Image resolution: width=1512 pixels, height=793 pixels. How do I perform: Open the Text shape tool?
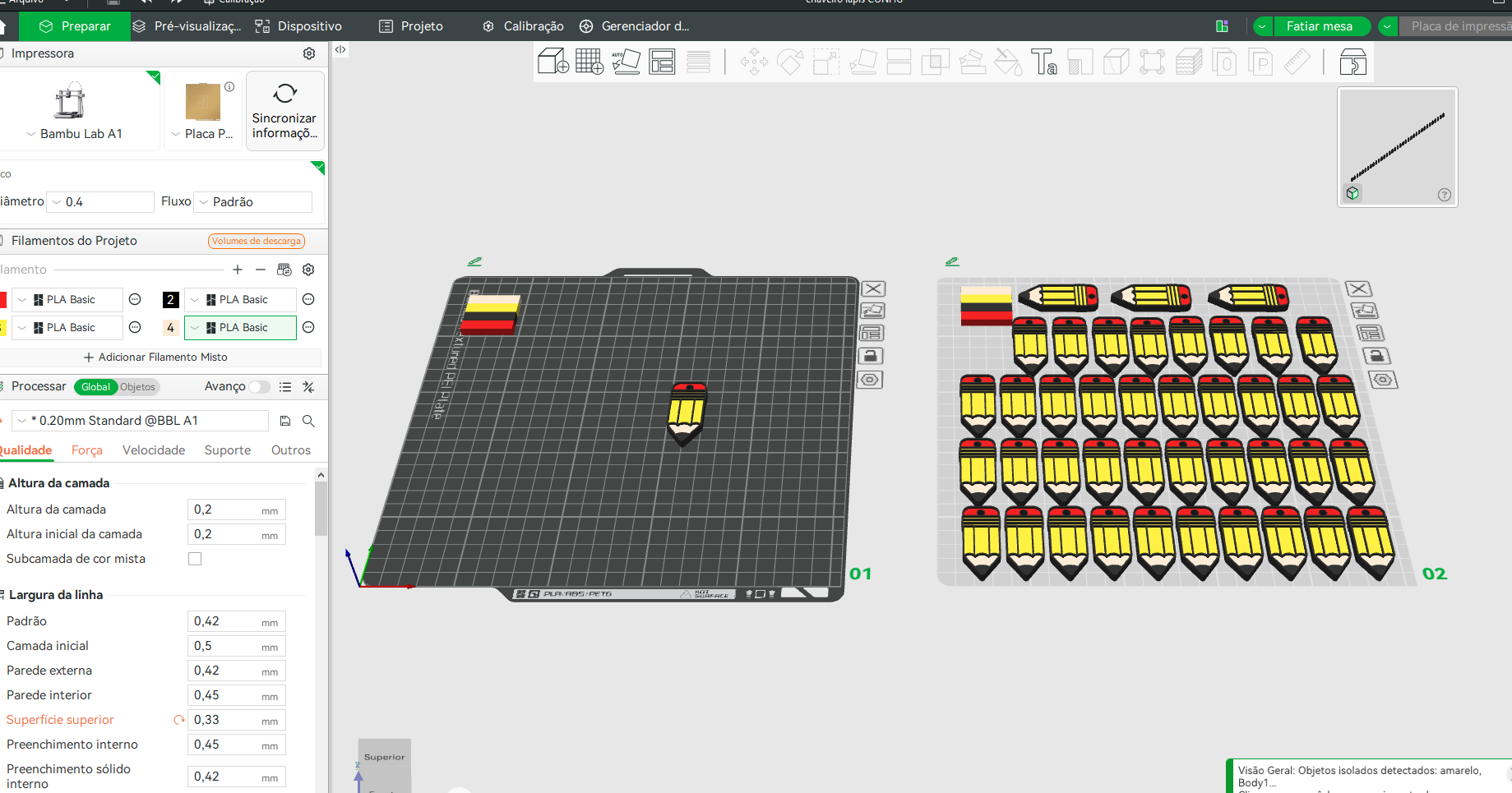1044,62
